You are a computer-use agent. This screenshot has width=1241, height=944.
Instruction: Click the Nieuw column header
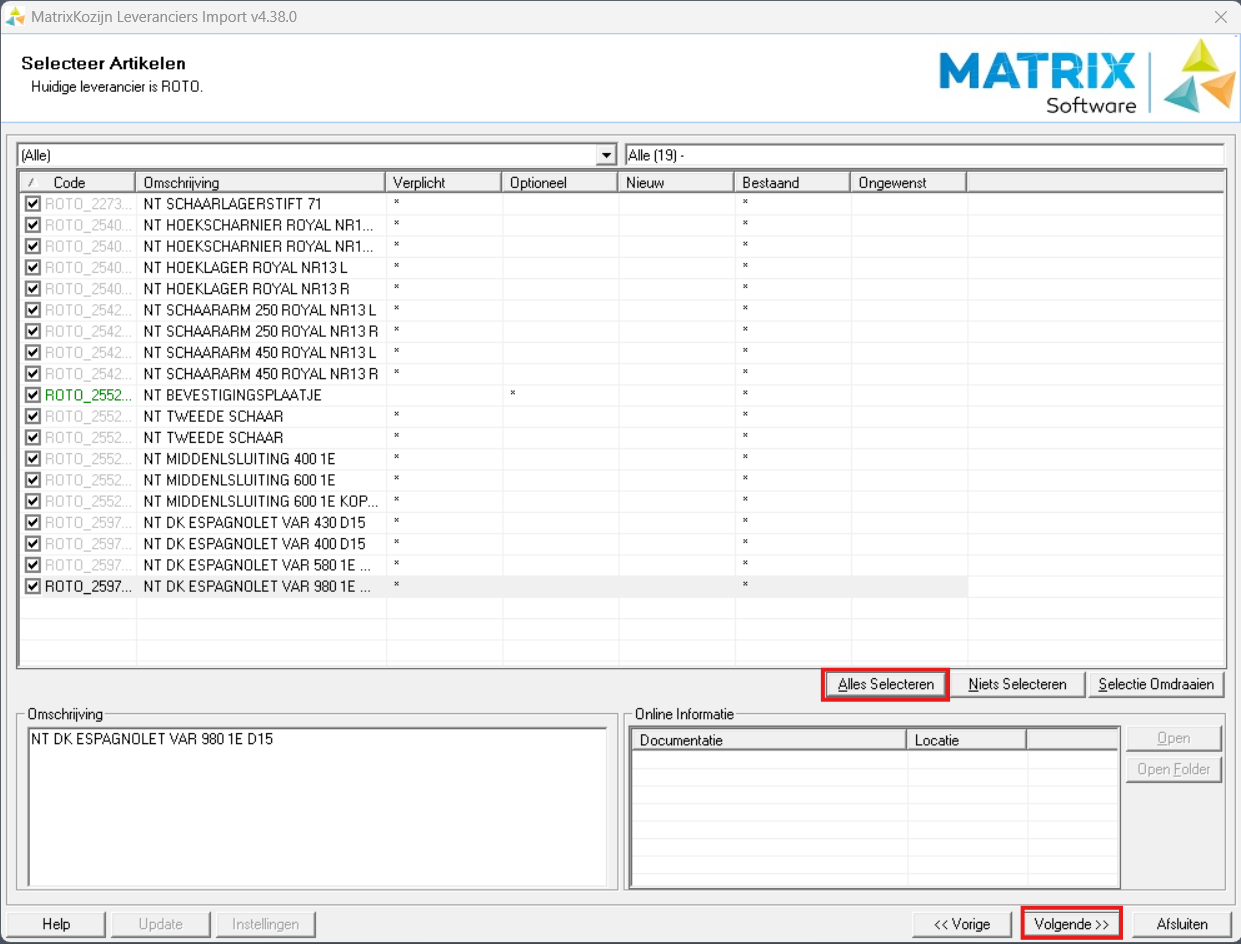pos(676,182)
